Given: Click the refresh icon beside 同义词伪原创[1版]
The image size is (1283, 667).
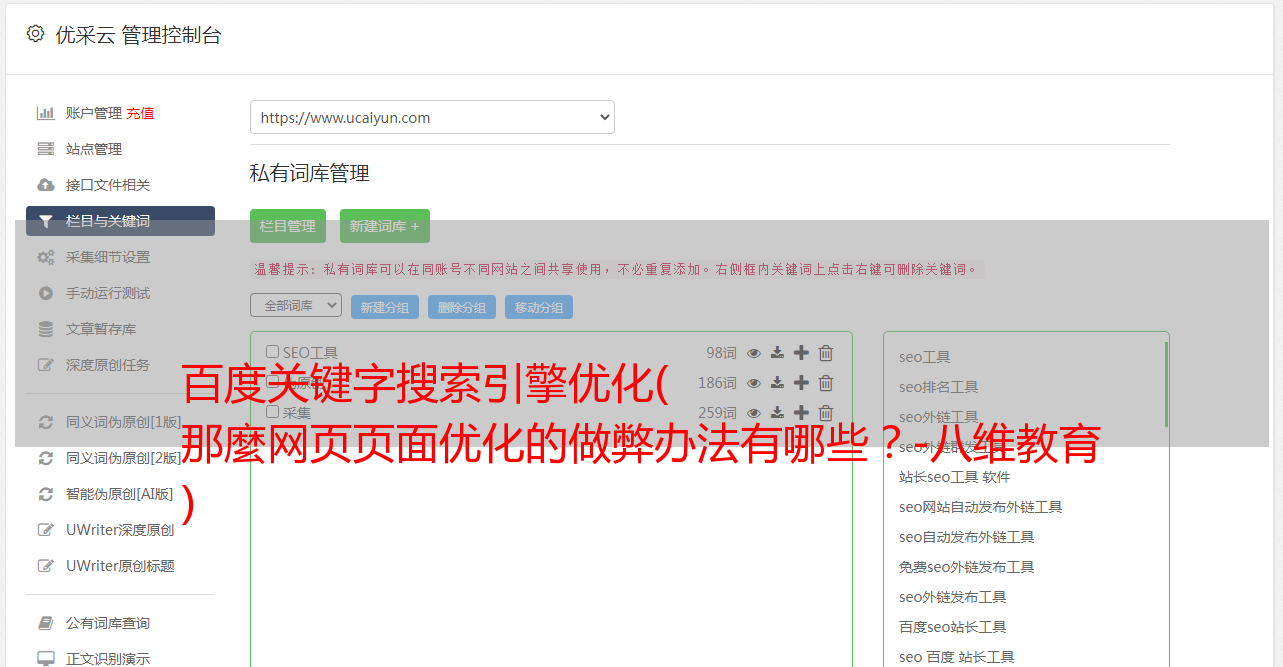Looking at the screenshot, I should click(46, 422).
